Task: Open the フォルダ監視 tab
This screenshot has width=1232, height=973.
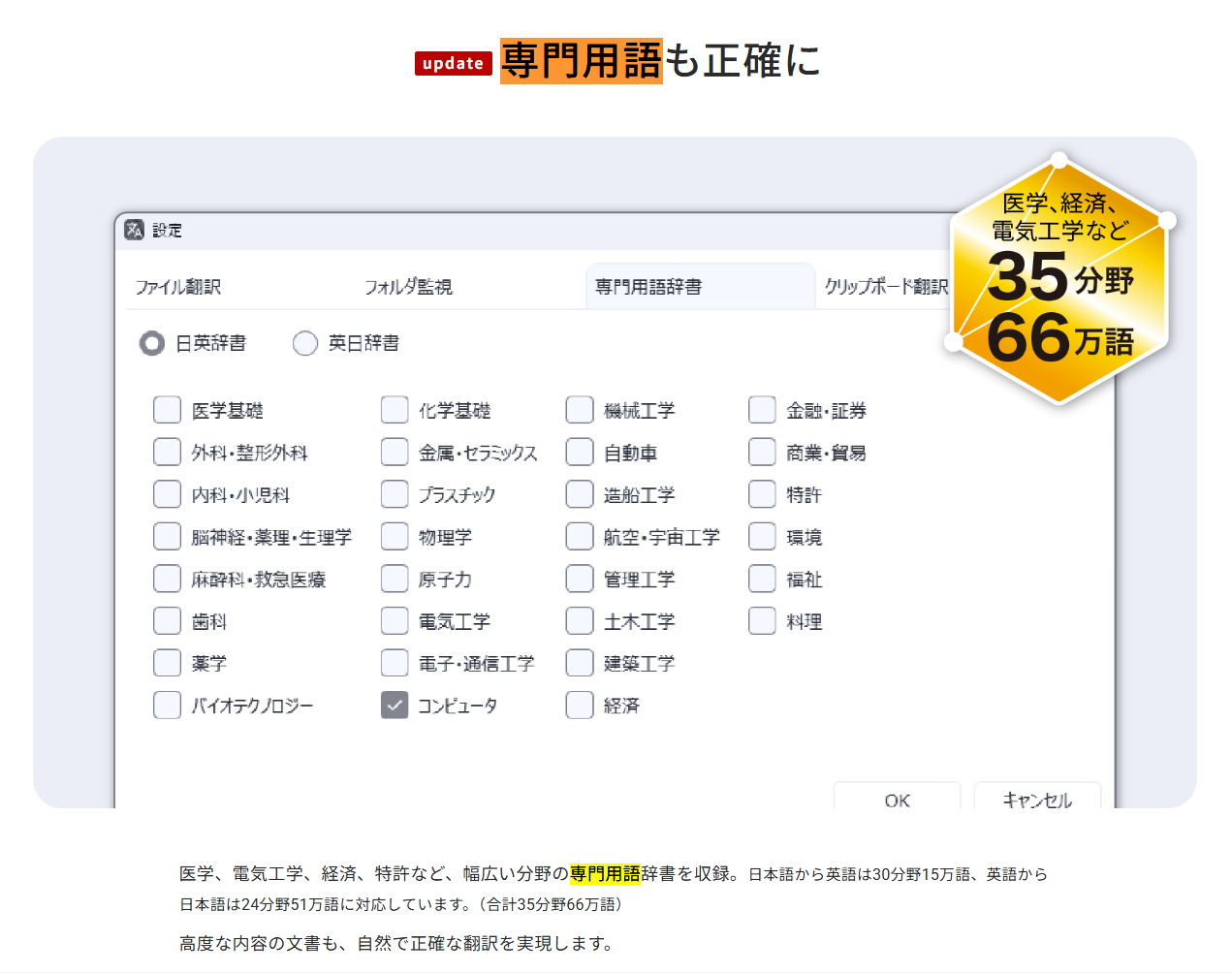Action: 406,285
